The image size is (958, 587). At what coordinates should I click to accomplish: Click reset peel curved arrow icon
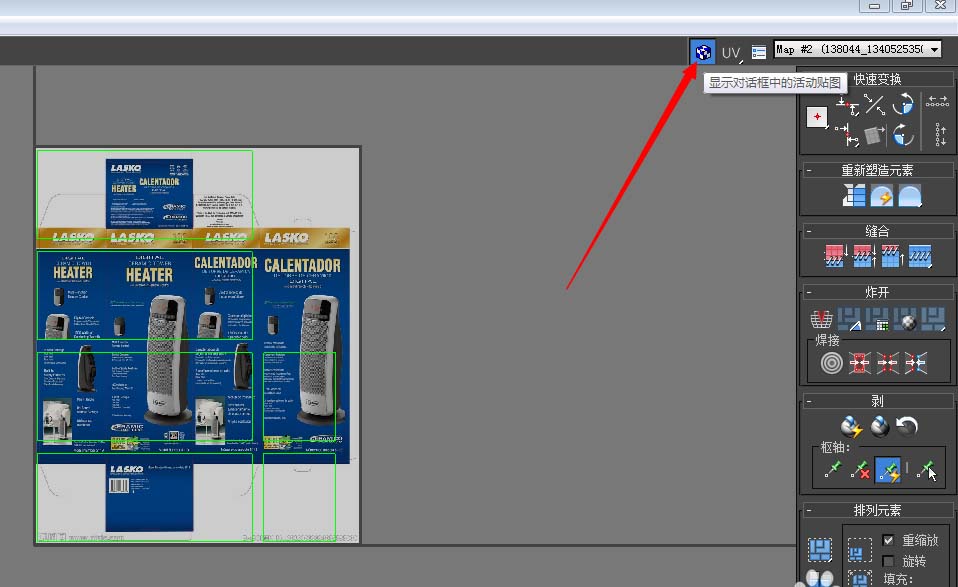click(x=907, y=425)
